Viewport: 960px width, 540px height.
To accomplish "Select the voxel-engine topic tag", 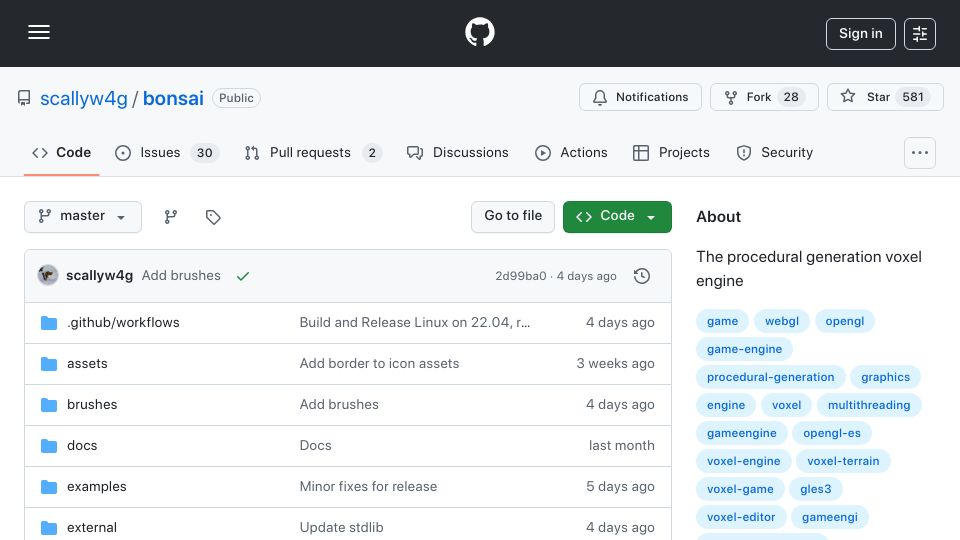I will click(x=743, y=462).
